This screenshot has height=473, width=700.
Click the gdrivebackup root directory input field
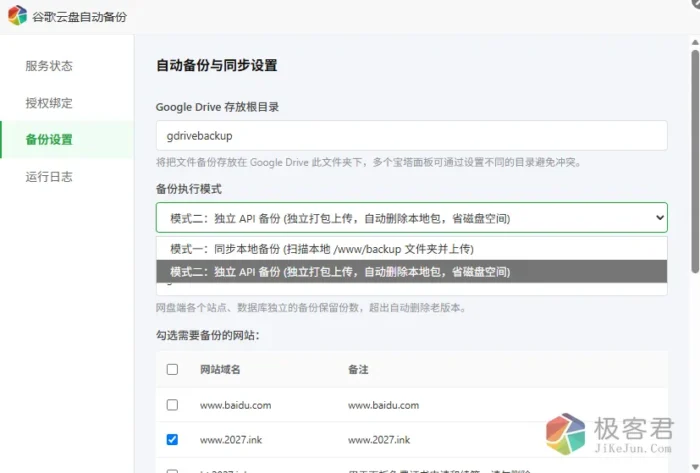point(412,136)
